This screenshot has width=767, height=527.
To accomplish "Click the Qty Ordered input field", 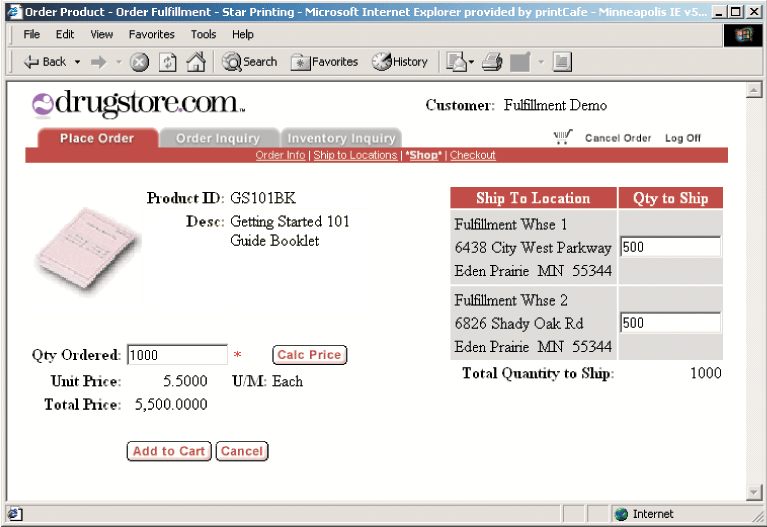I will 177,355.
